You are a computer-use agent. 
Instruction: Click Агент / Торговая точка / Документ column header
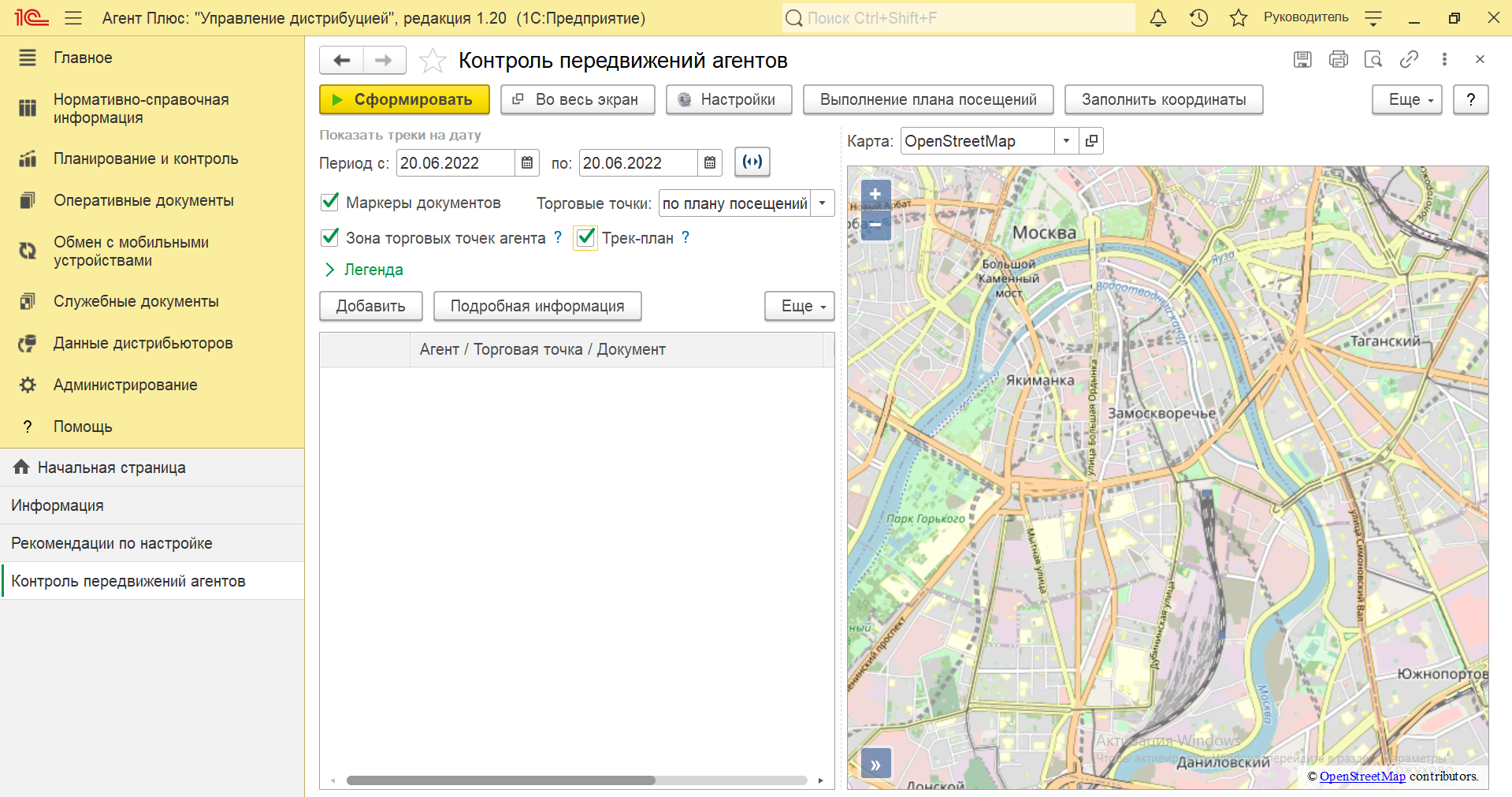pyautogui.click(x=616, y=349)
